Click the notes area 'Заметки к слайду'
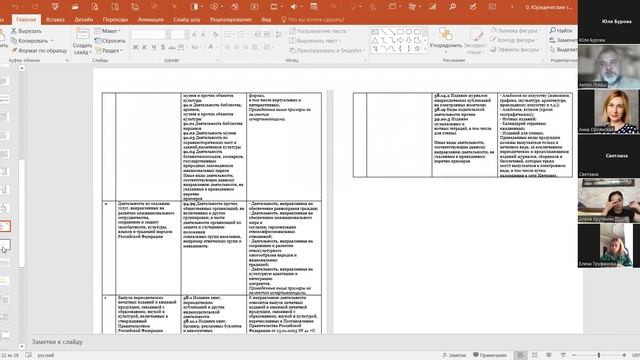The image size is (640, 360). 57,342
